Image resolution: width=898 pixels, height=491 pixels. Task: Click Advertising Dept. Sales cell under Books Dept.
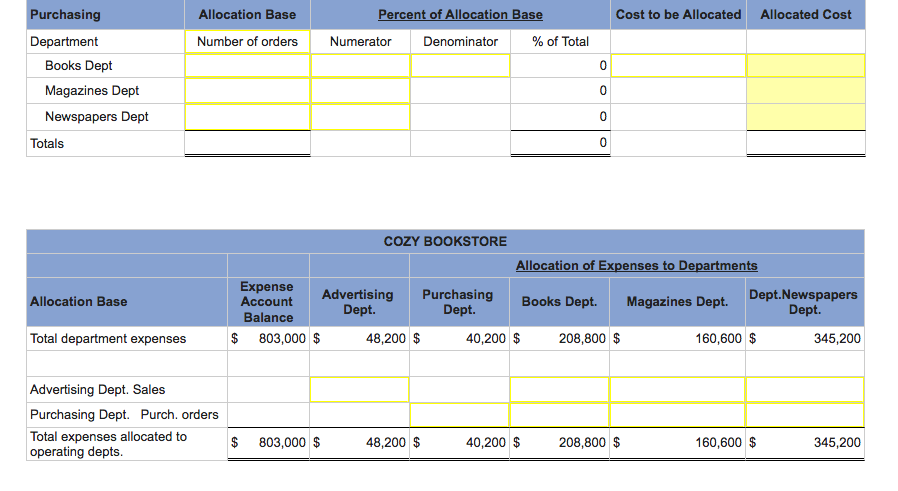560,390
